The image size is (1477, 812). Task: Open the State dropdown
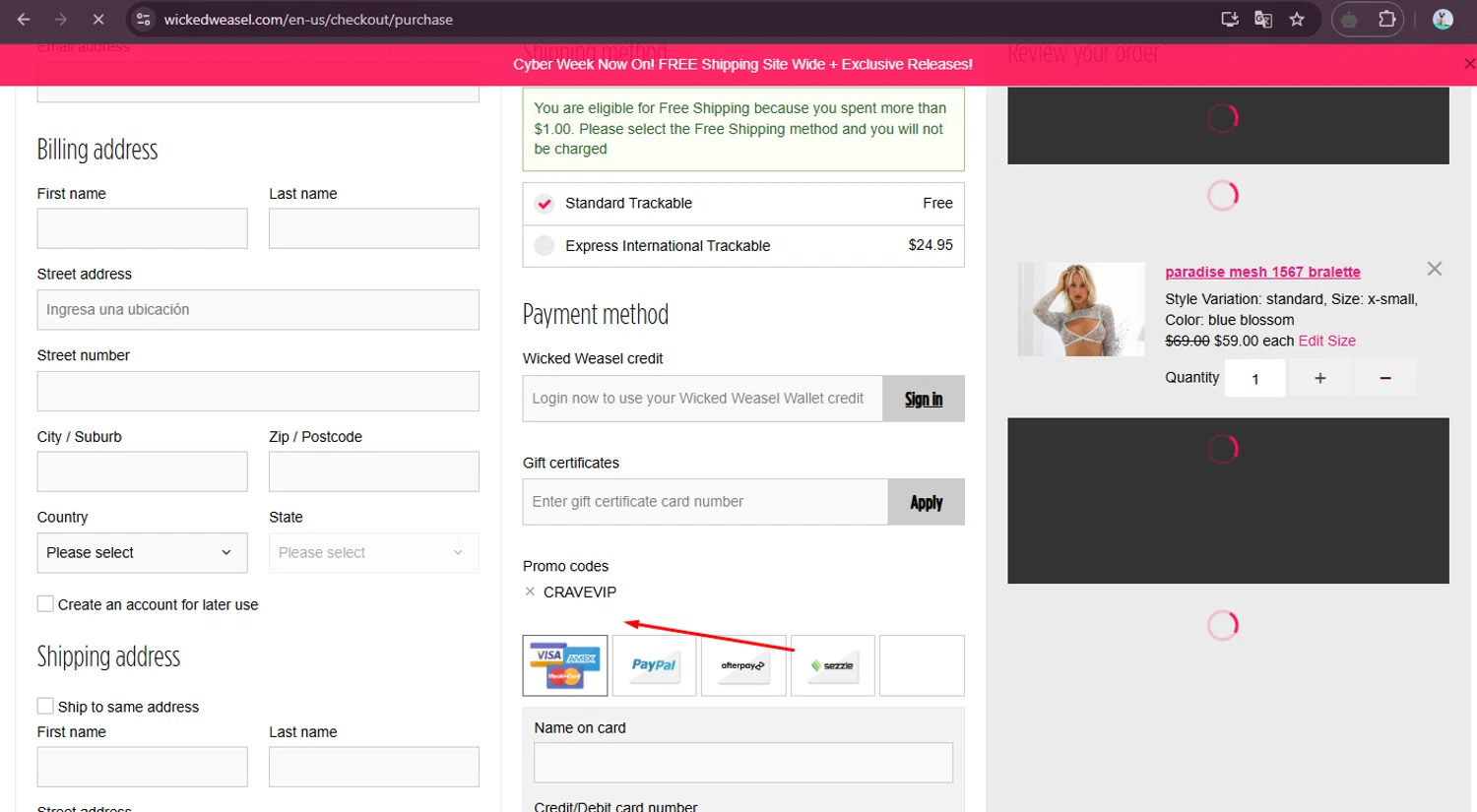374,553
